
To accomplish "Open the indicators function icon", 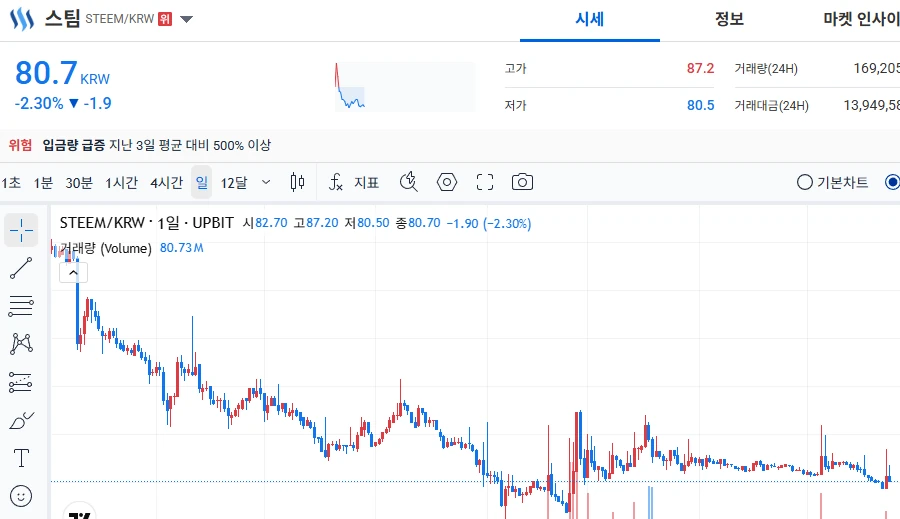I will click(336, 183).
